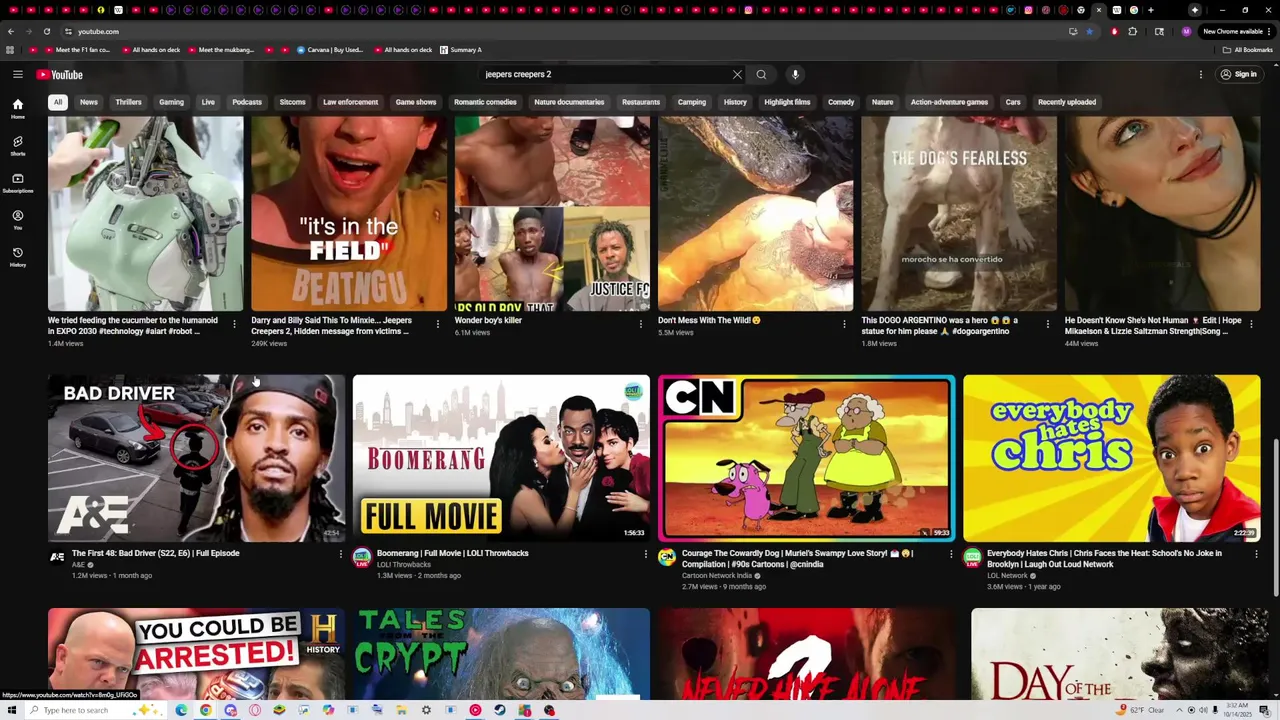Open Meet the mukbang bookmark
This screenshot has height=720, width=1280.
point(221,49)
